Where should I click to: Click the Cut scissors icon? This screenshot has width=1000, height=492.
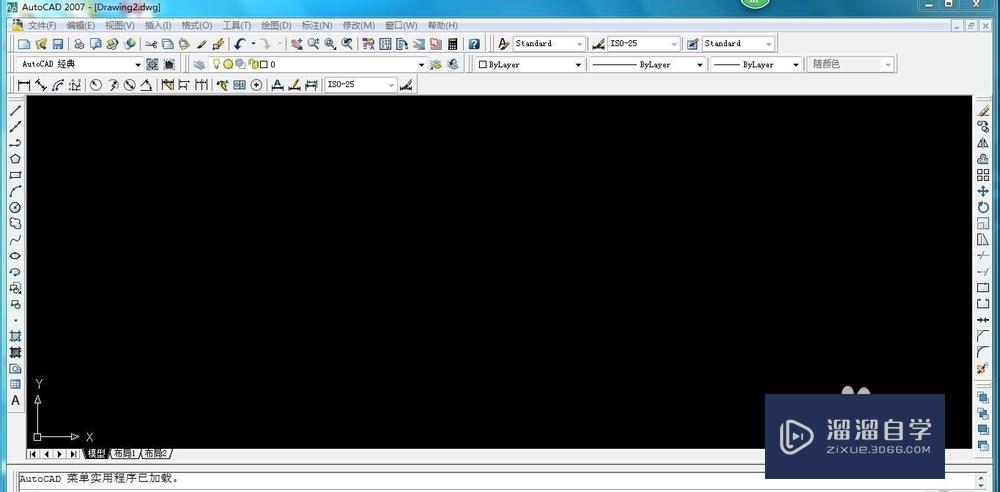coord(151,44)
